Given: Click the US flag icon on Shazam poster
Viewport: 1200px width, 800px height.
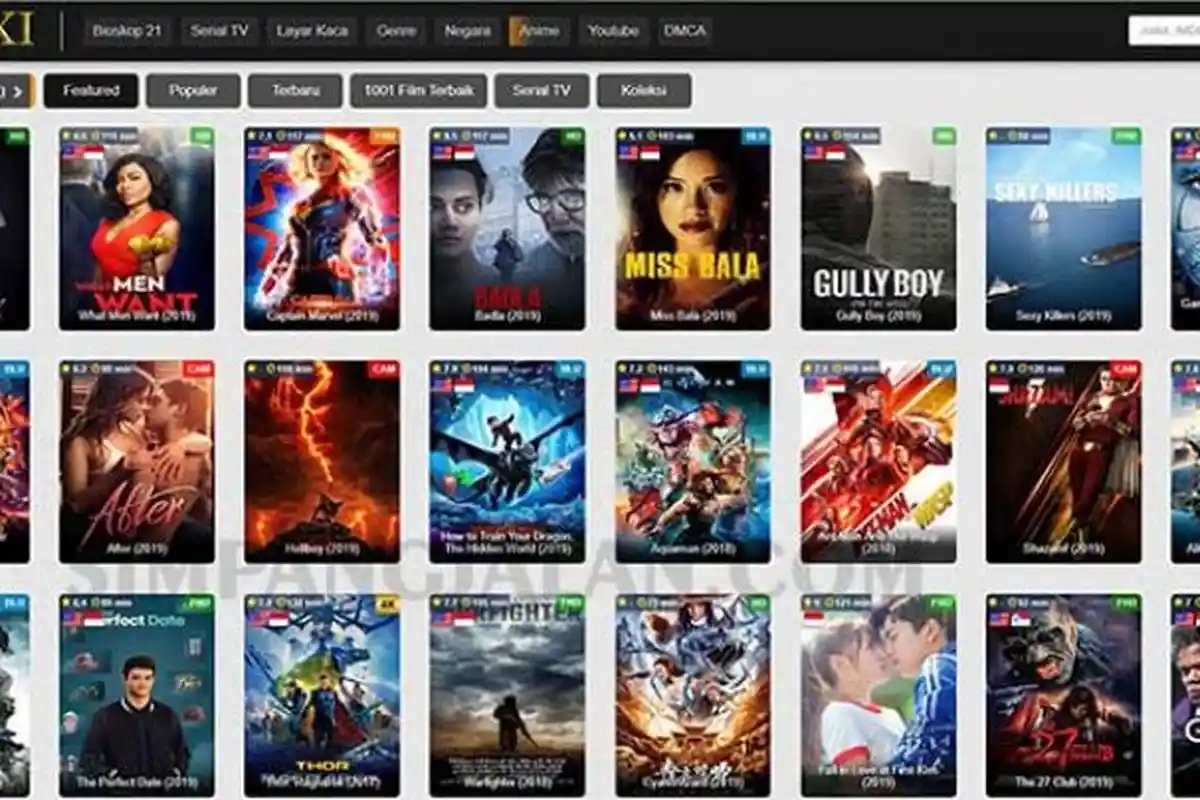Looking at the screenshot, I should point(998,384).
